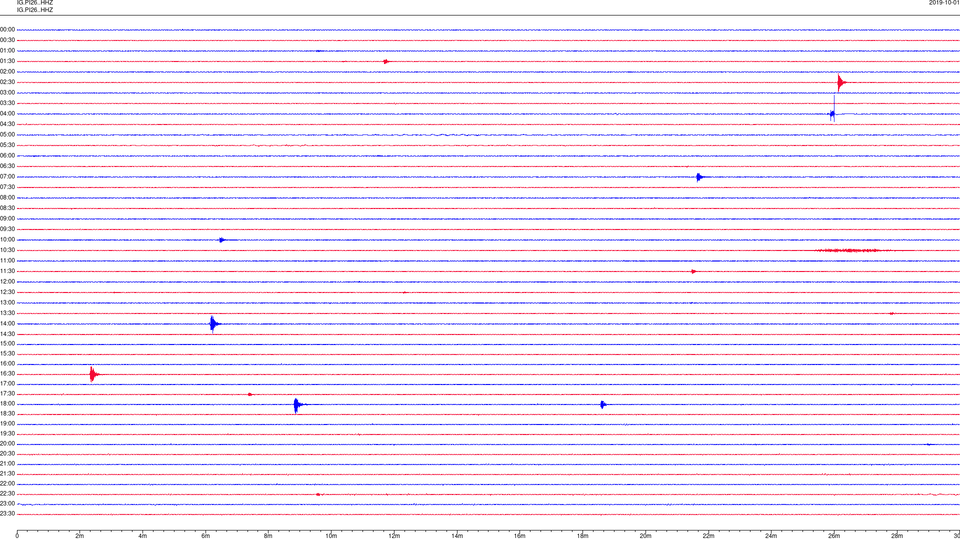This screenshot has width=960, height=540.
Task: Select the 16m tick label on the time axis
Action: click(x=519, y=536)
